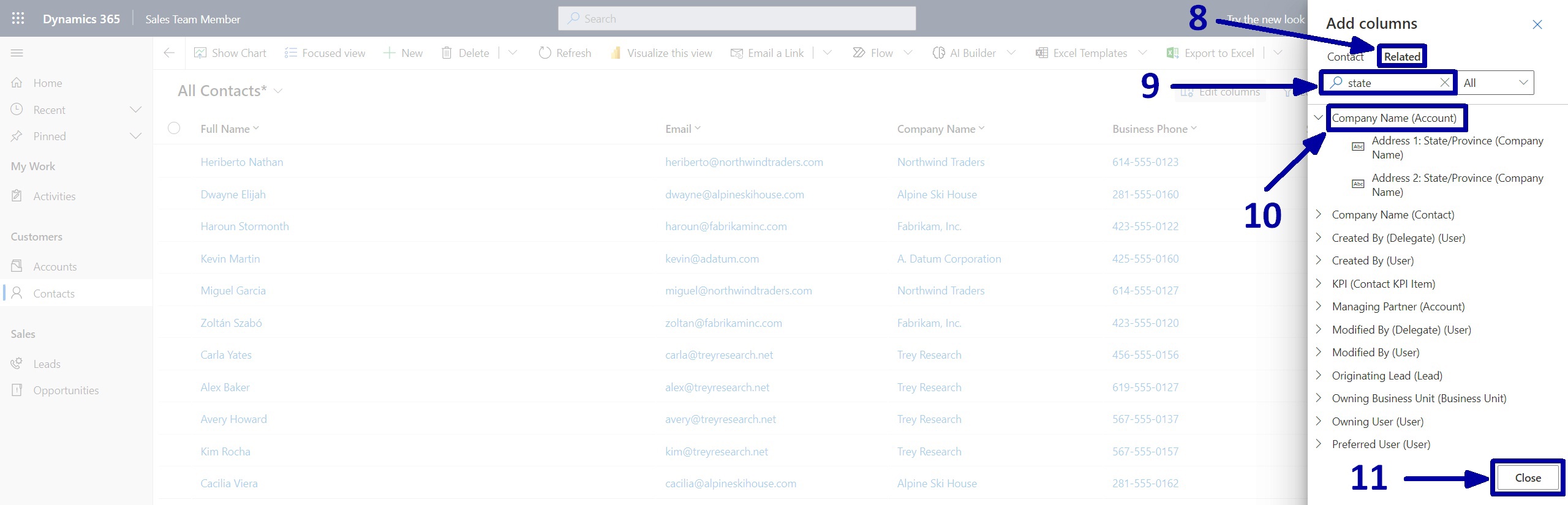Screen dimensions: 1568x505
Task: Switch to the Contact tab in Add columns
Action: [x=1345, y=57]
